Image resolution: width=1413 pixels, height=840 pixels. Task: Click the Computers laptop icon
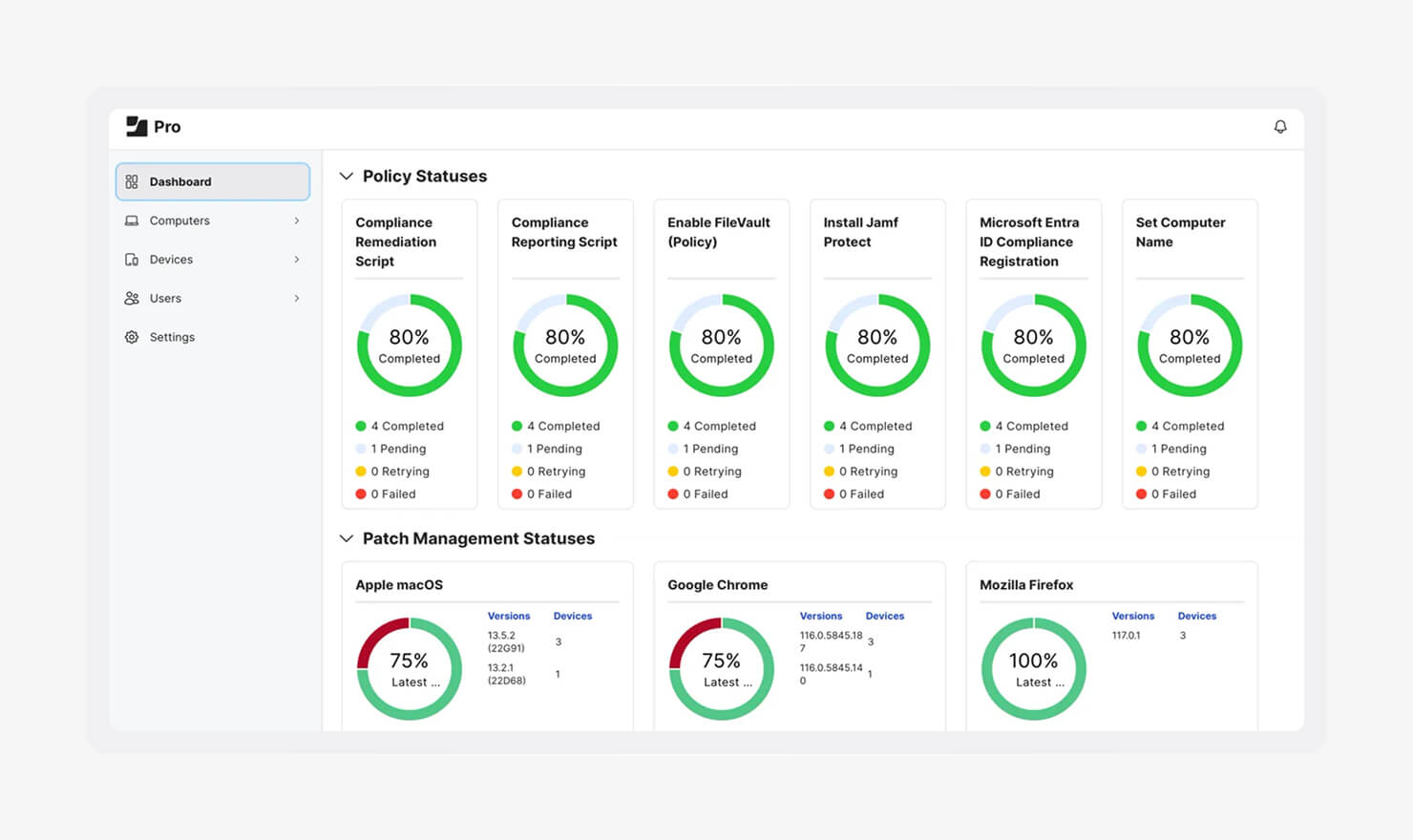132,220
